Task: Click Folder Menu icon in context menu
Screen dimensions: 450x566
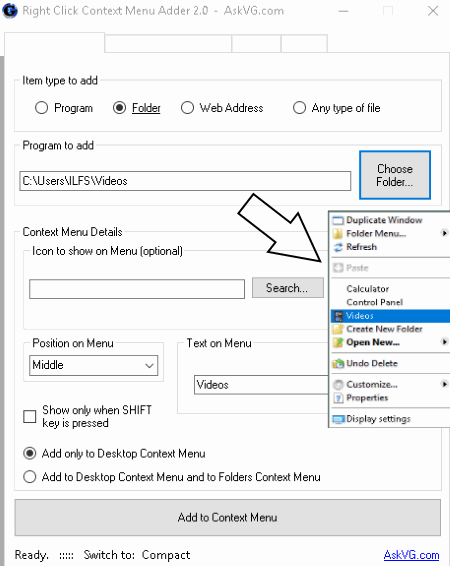Action: coord(338,234)
